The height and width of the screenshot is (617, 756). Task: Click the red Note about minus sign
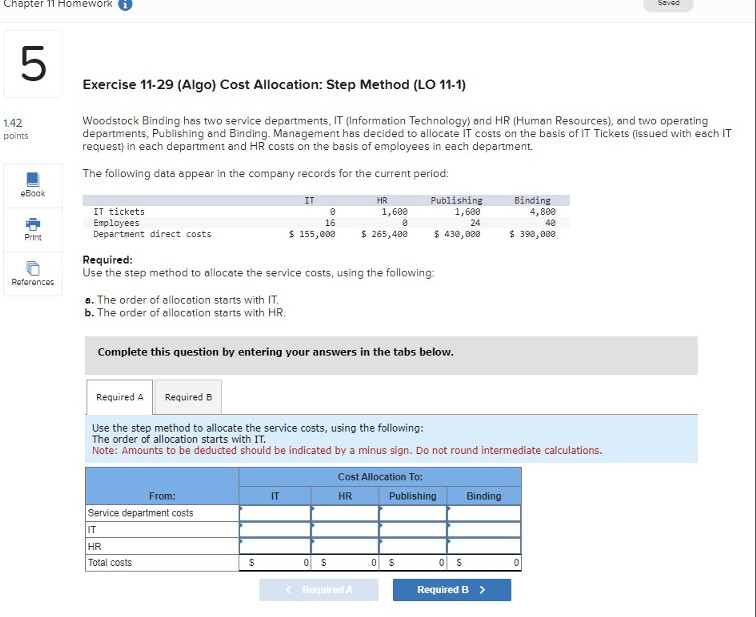(x=347, y=451)
